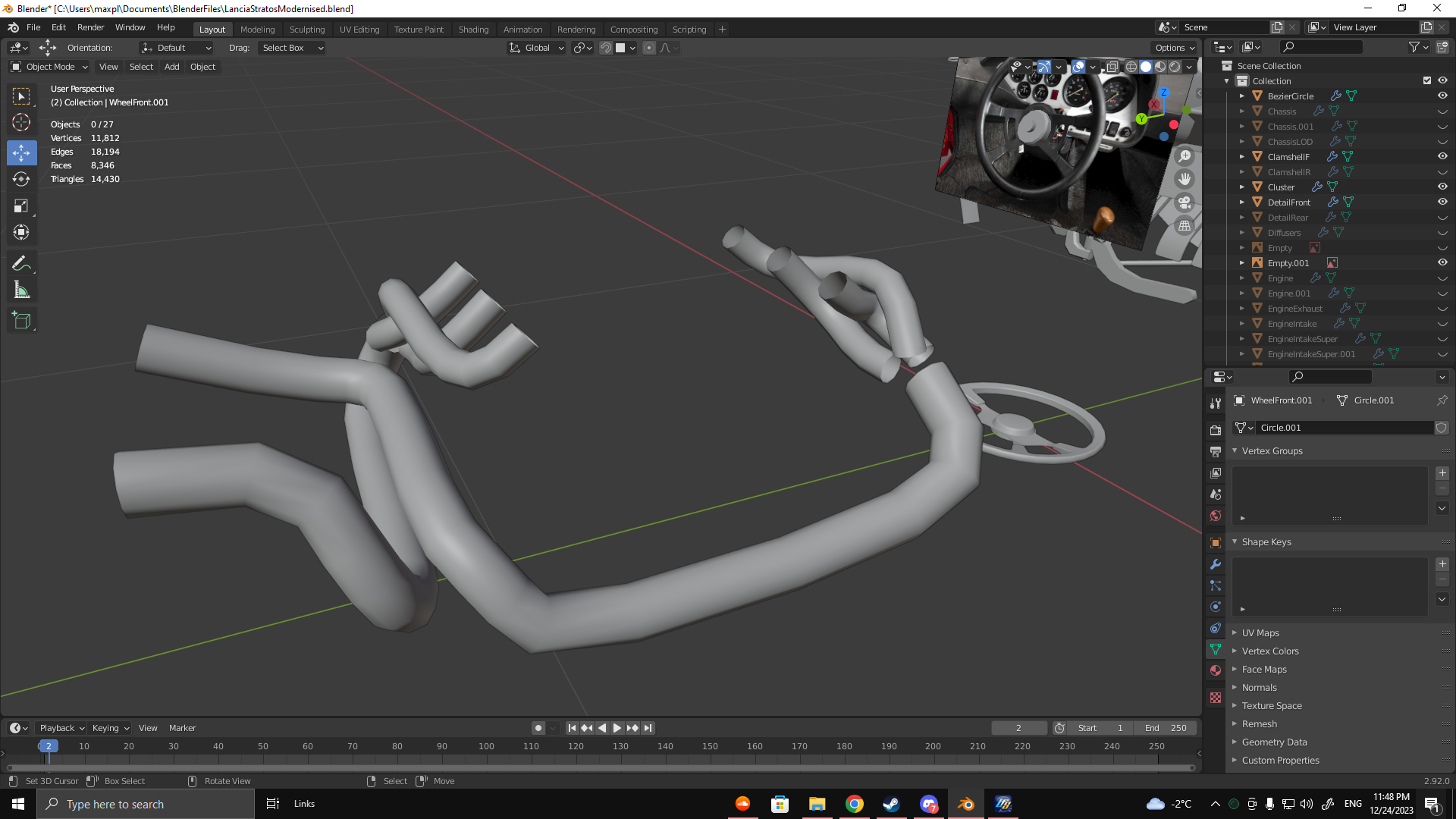Click the current frame number field
The height and width of the screenshot is (819, 1456).
coord(1018,728)
